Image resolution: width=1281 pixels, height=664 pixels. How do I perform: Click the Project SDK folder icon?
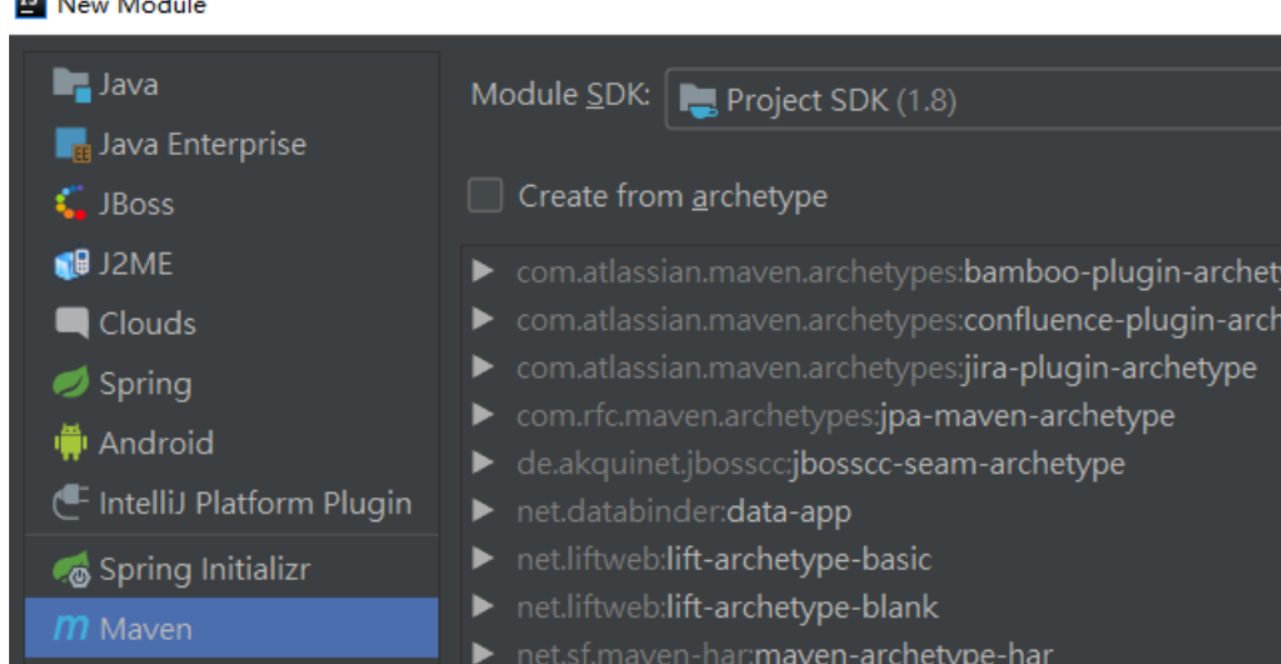(x=698, y=101)
